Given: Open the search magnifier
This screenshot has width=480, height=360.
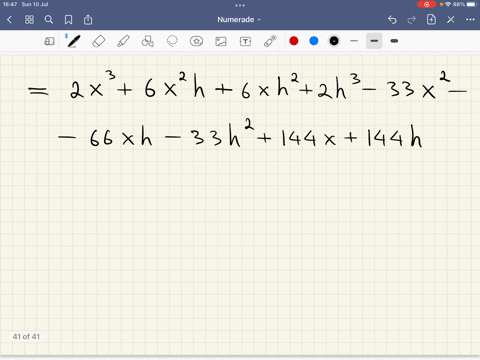Looking at the screenshot, I should coord(49,20).
